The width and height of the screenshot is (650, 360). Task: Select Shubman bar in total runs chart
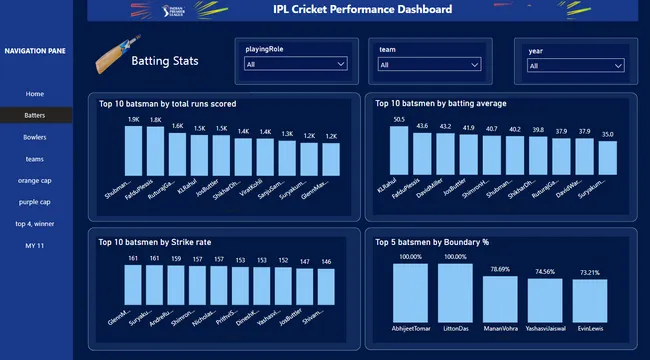133,151
